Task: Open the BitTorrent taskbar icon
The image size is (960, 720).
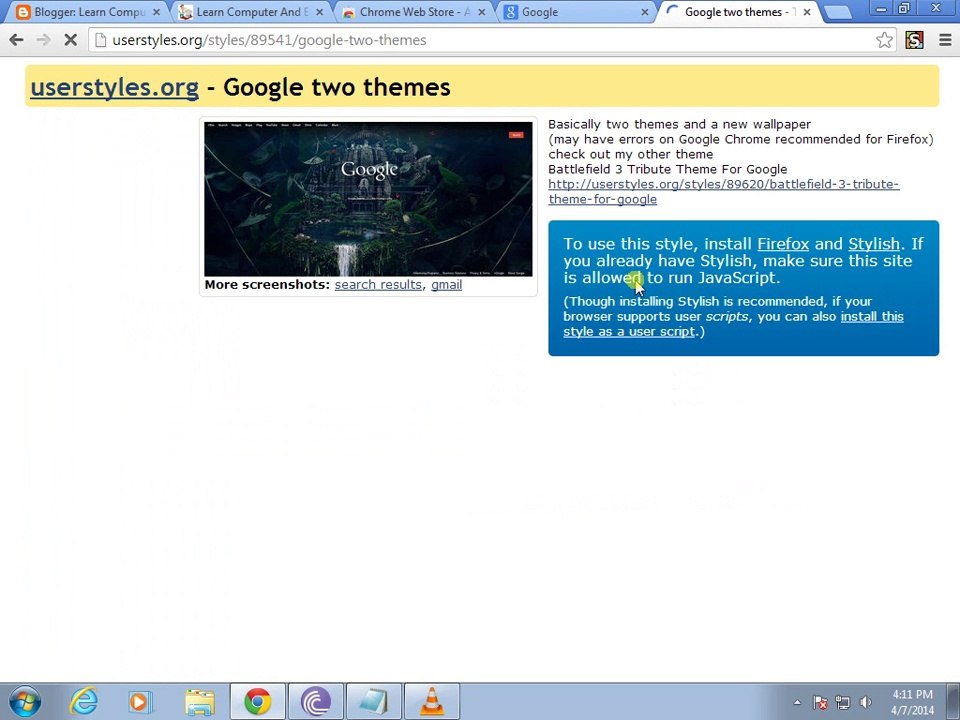Action: 316,702
